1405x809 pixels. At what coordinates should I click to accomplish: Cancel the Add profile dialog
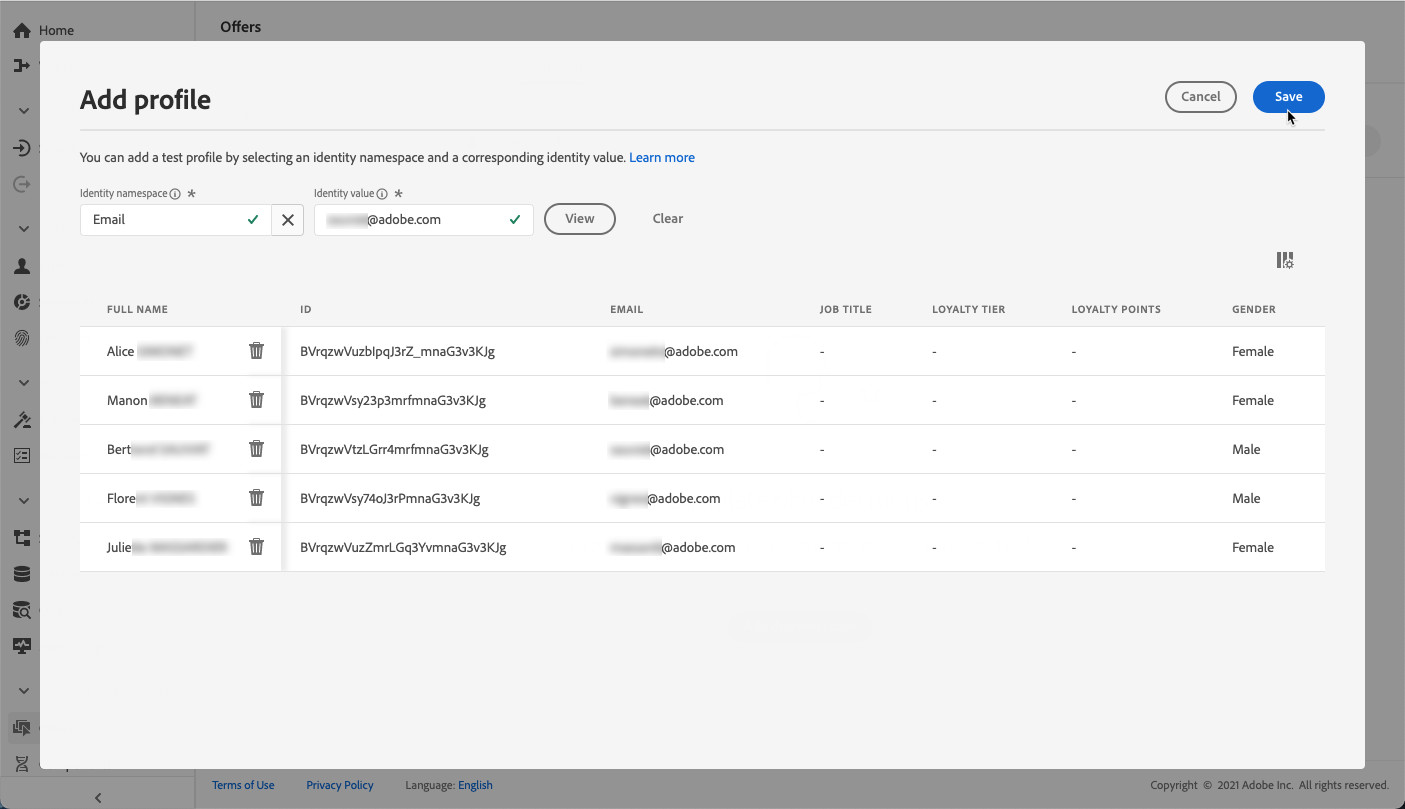1200,97
